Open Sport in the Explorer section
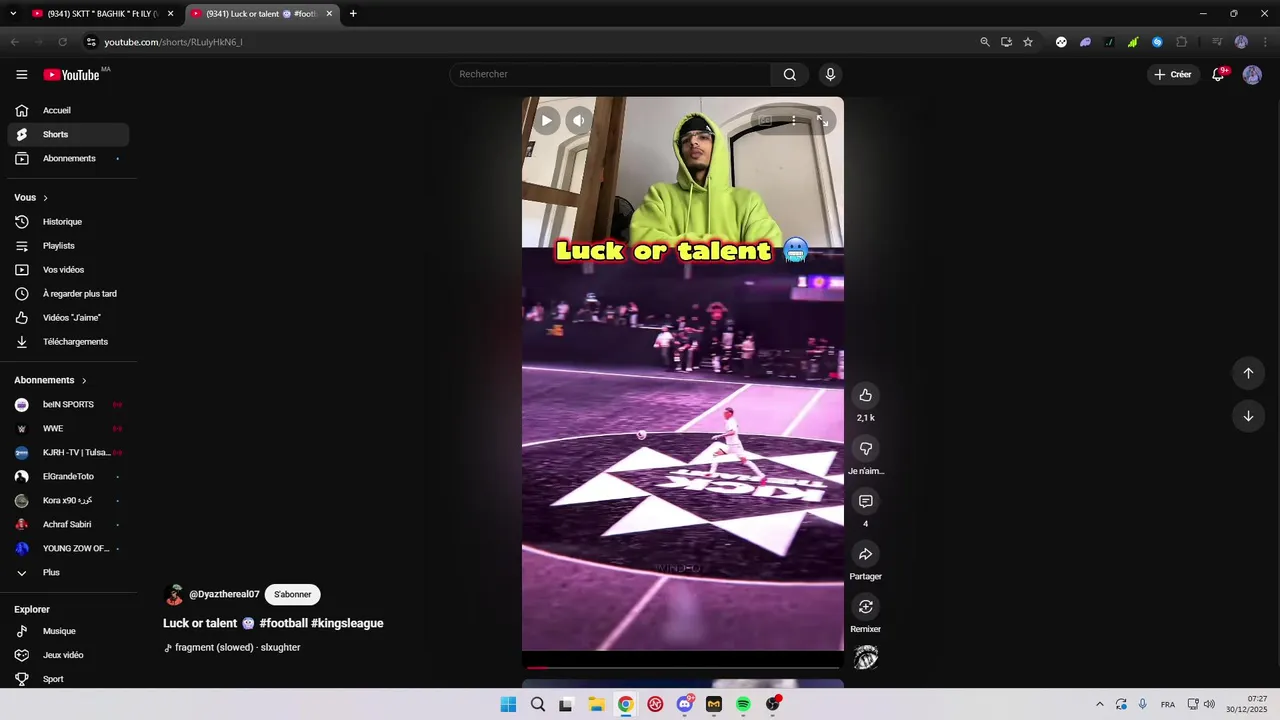Image resolution: width=1280 pixels, height=720 pixels. 68,679
